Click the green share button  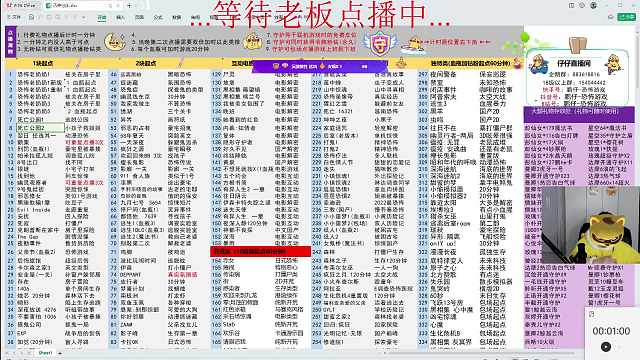point(627,17)
